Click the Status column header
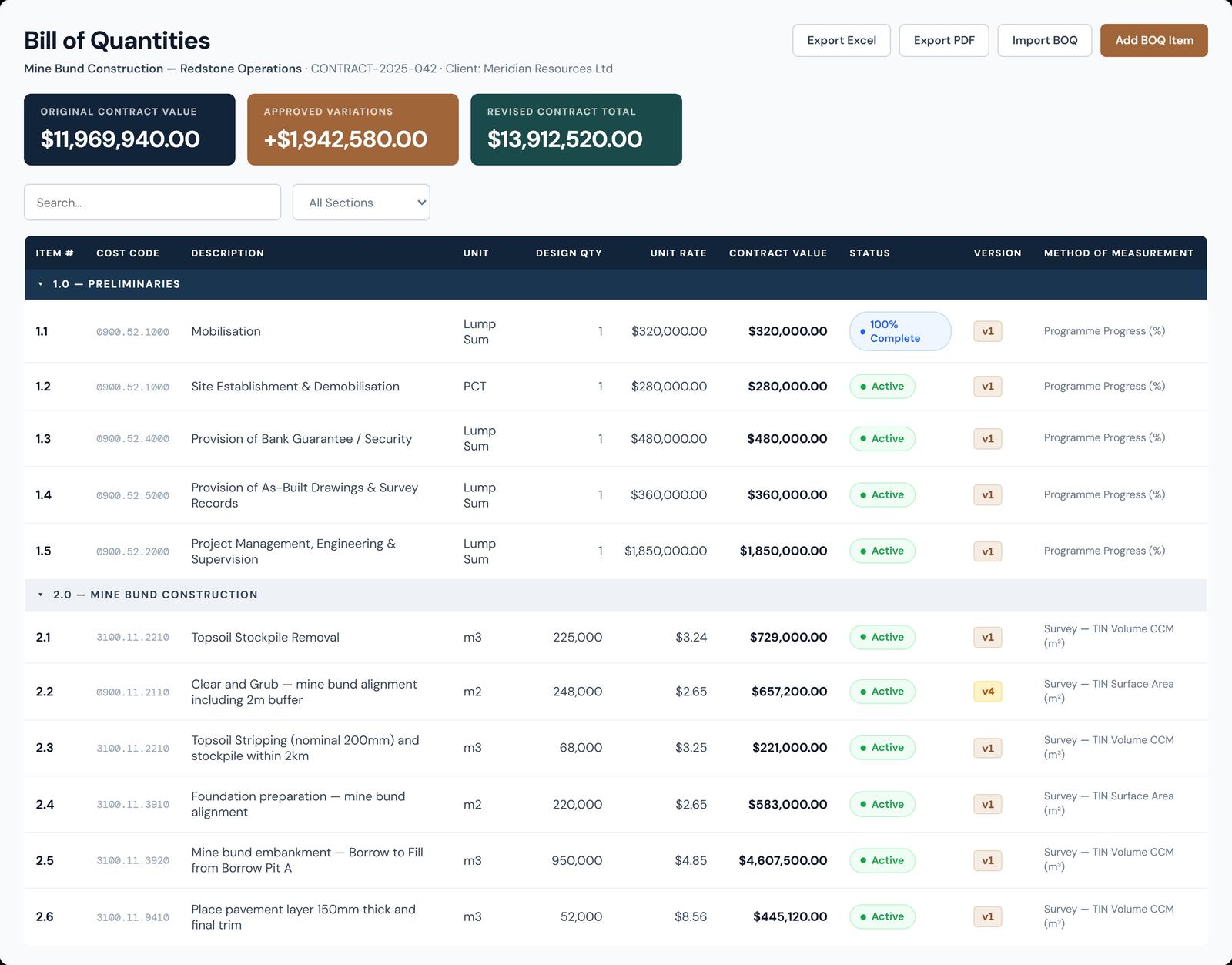Viewport: 1232px width, 965px height. 869,253
